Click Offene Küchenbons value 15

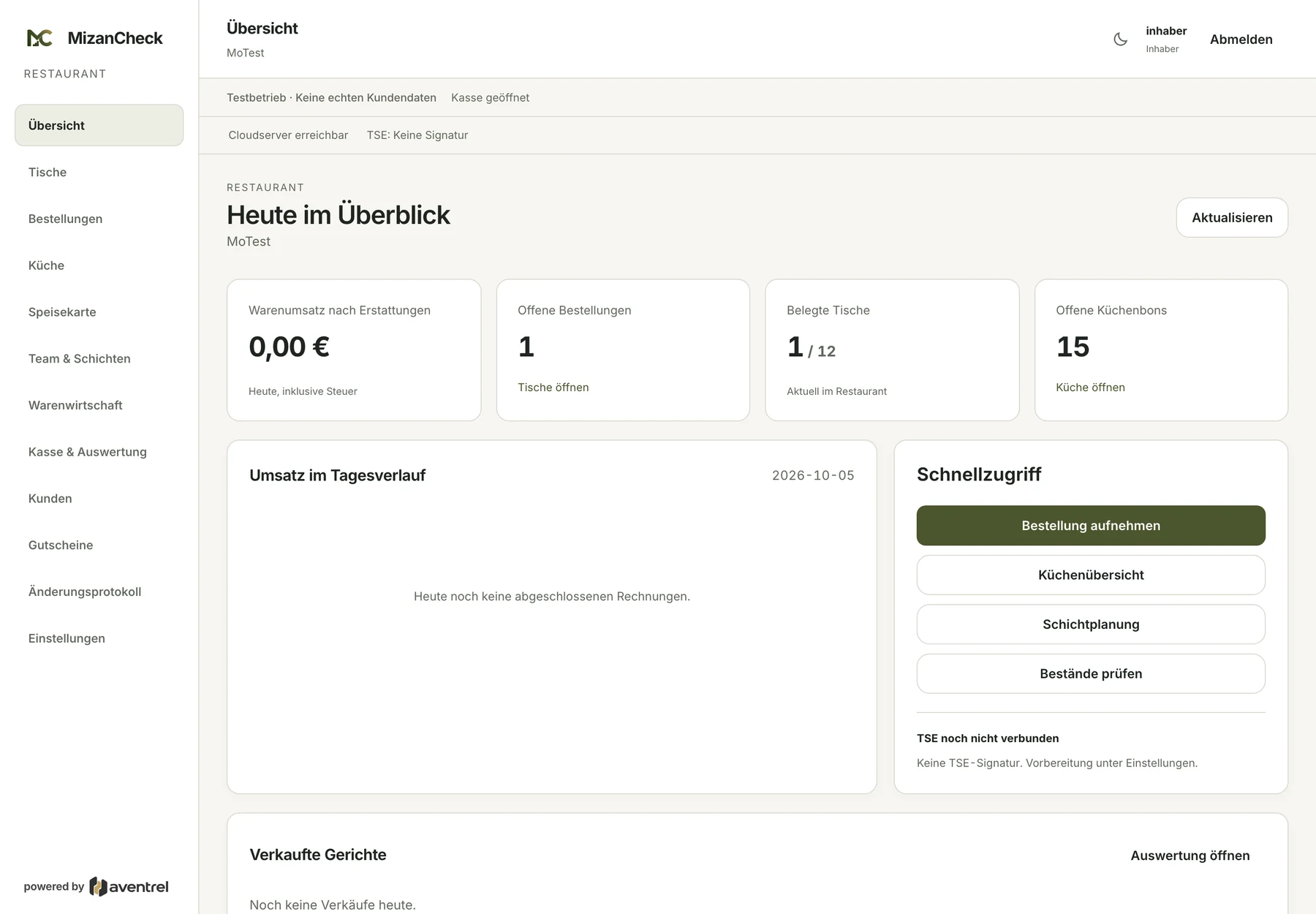[1073, 347]
